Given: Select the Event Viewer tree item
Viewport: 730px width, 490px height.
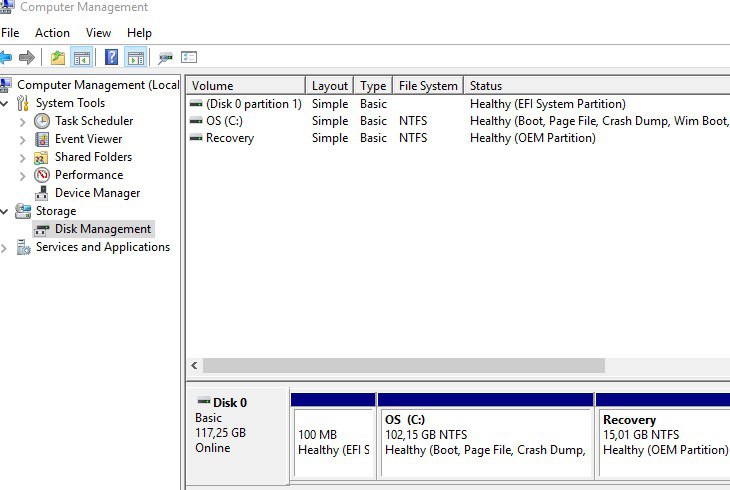Looking at the screenshot, I should click(x=88, y=139).
